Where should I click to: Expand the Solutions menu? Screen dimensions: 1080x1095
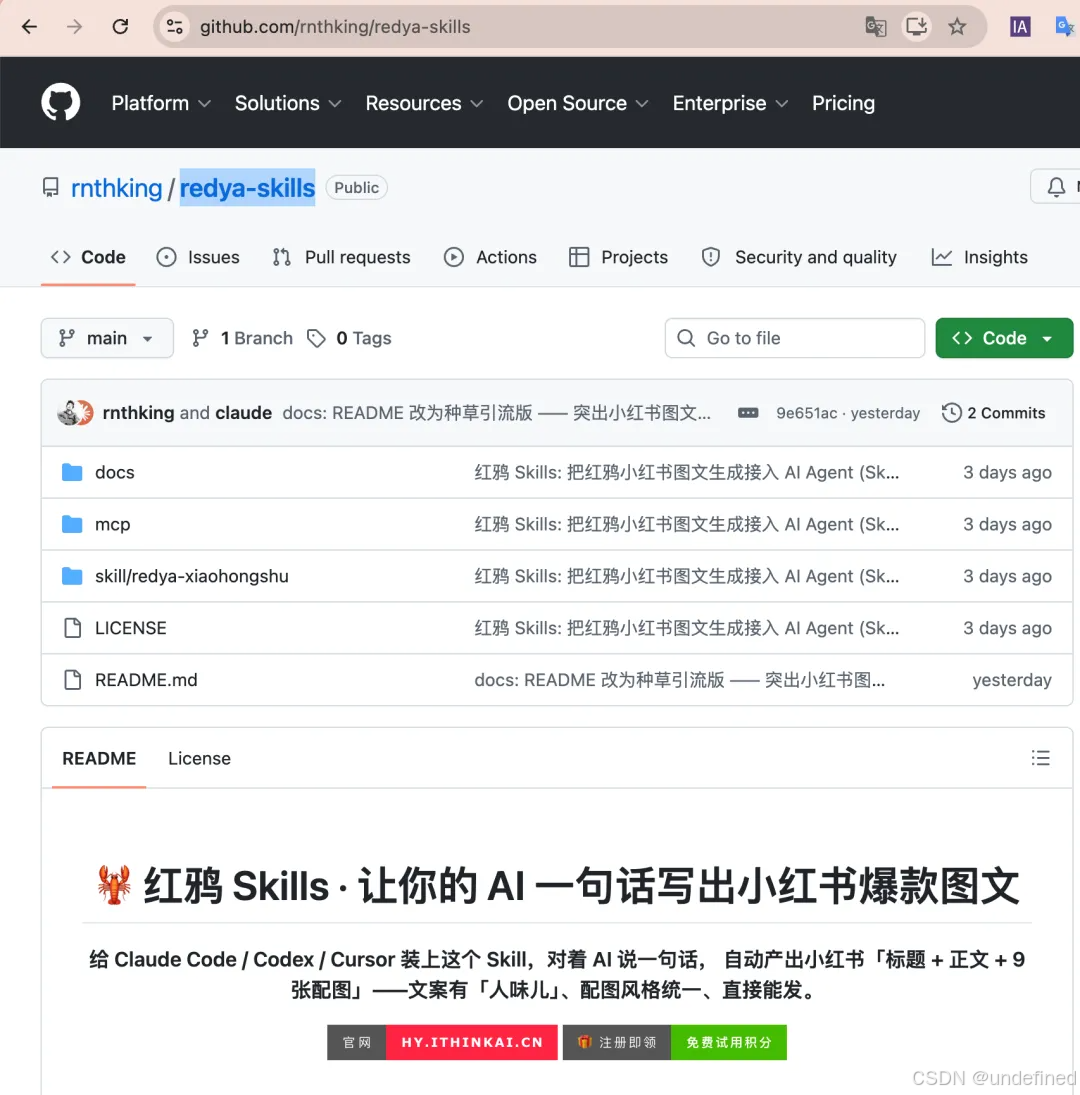[288, 103]
